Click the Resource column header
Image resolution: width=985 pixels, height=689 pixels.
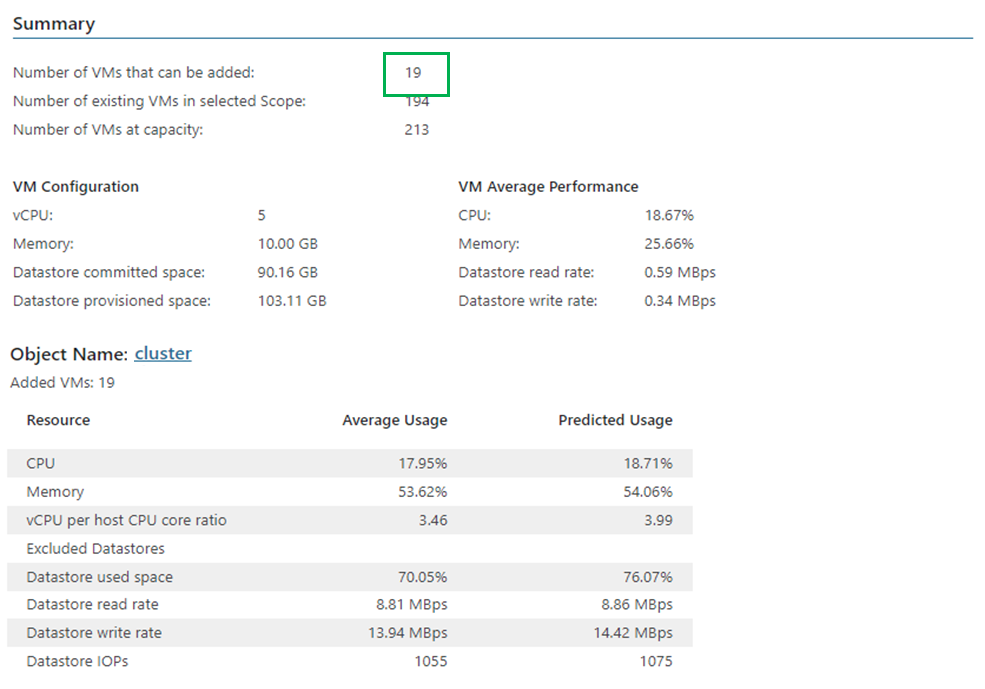[58, 420]
